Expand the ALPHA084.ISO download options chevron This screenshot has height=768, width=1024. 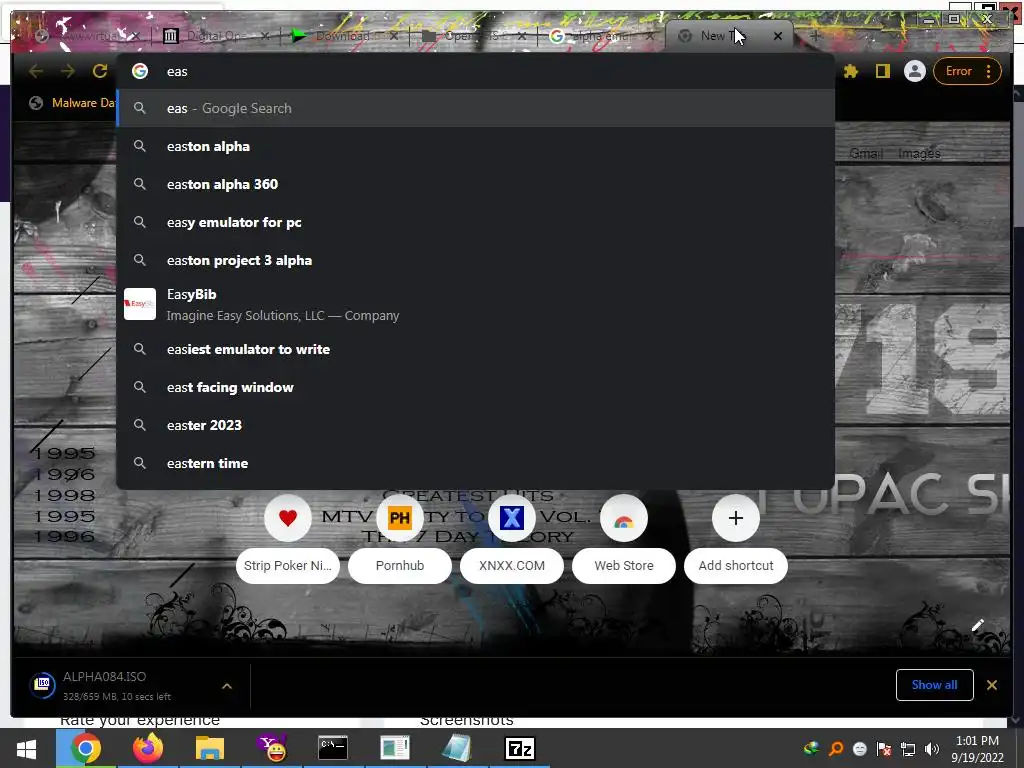(227, 686)
